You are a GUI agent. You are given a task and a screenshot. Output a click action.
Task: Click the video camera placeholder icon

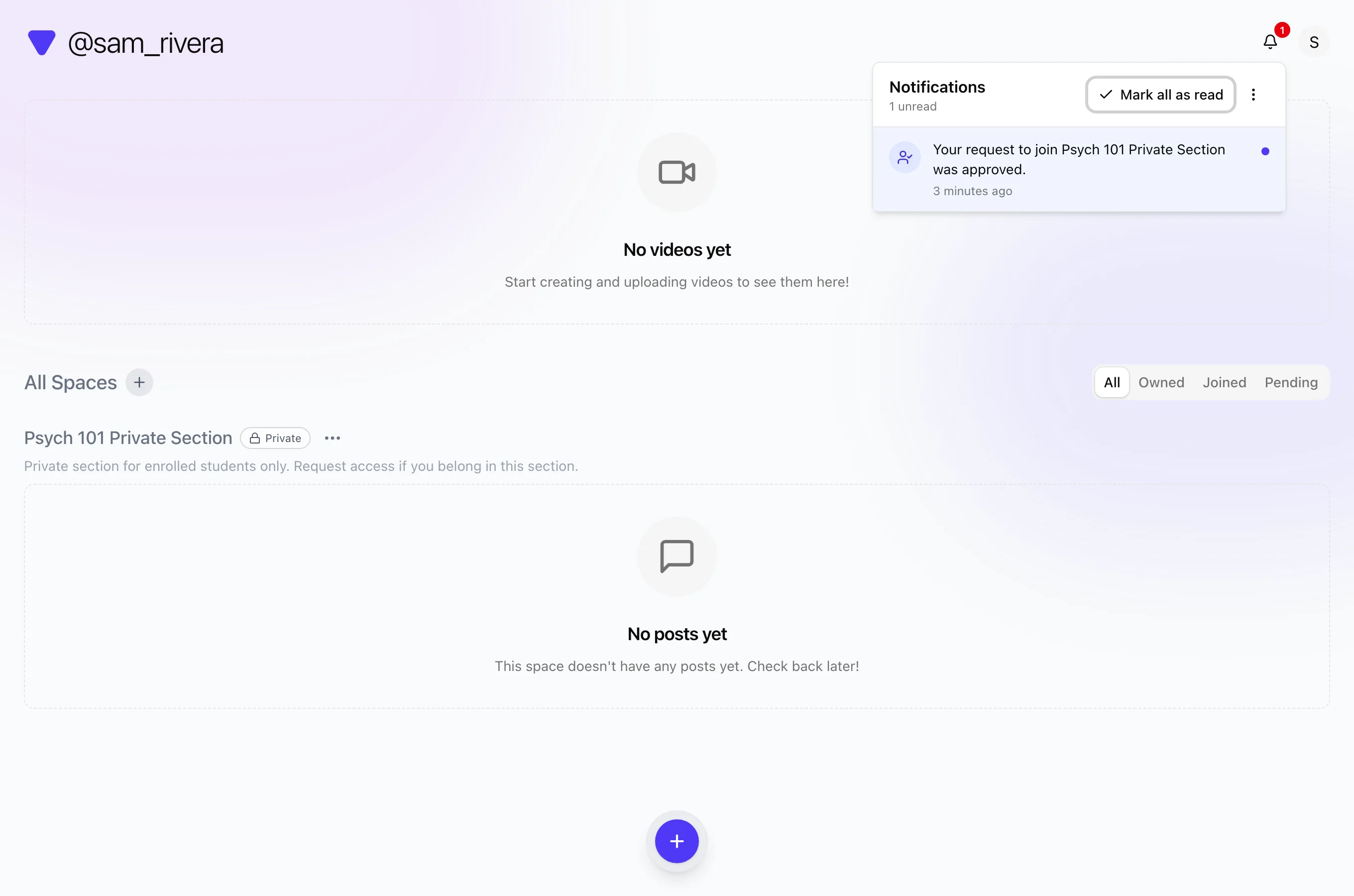click(677, 172)
